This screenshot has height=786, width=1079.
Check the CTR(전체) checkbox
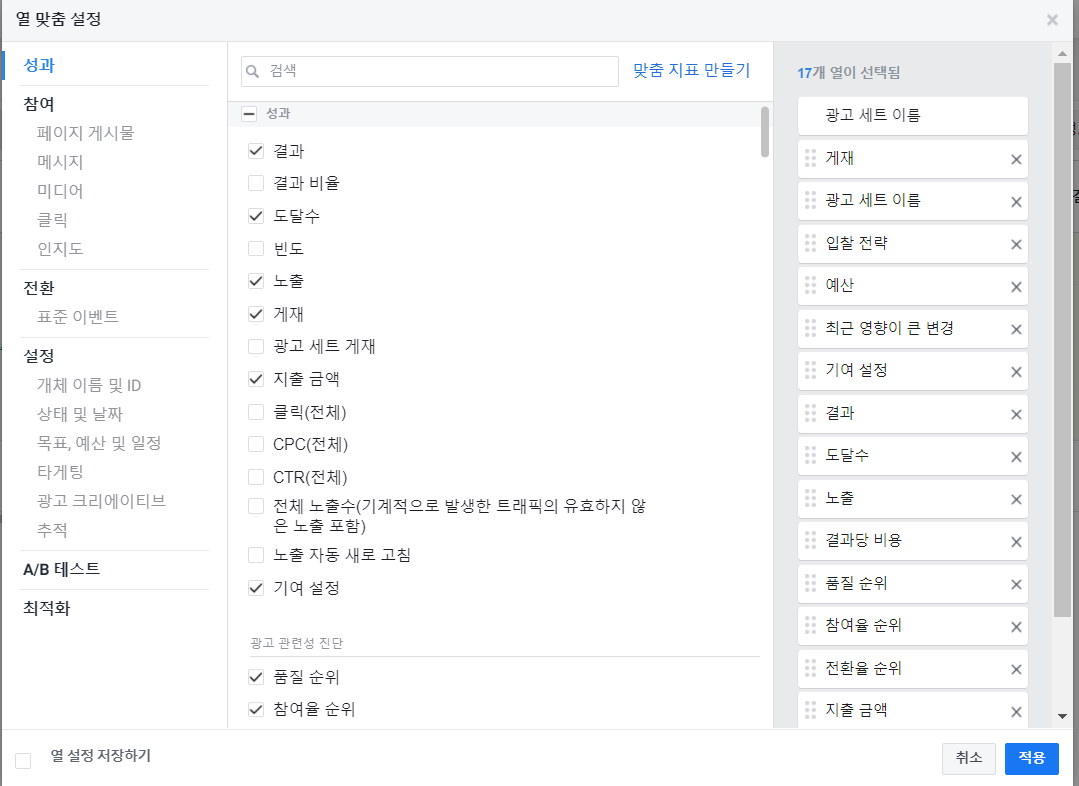pyautogui.click(x=256, y=477)
